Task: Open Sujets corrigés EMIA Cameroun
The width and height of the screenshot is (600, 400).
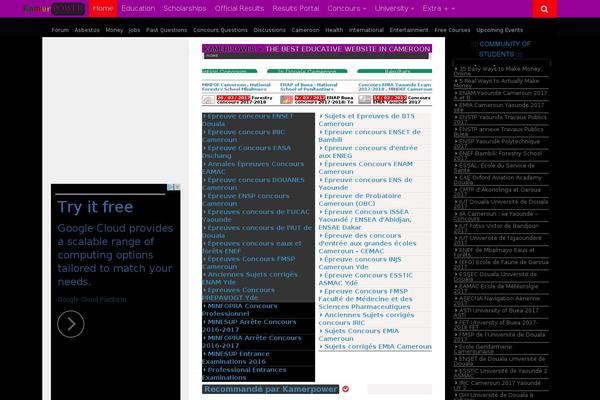Action: click(x=375, y=346)
